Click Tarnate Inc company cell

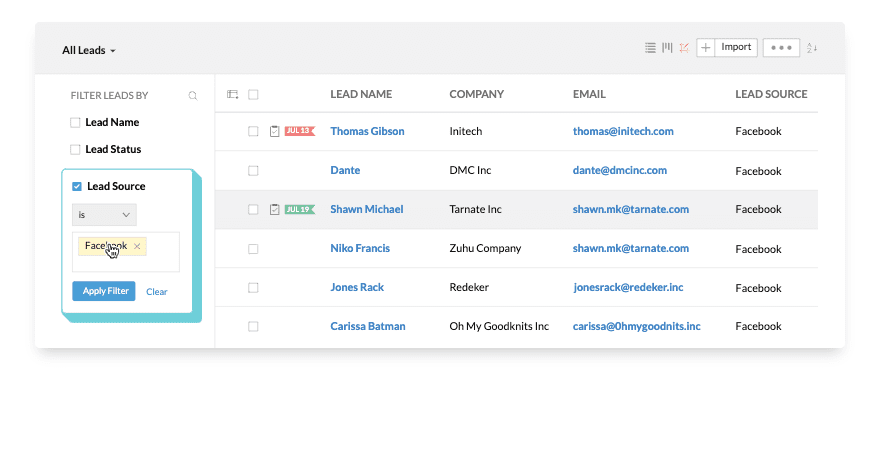tap(475, 209)
